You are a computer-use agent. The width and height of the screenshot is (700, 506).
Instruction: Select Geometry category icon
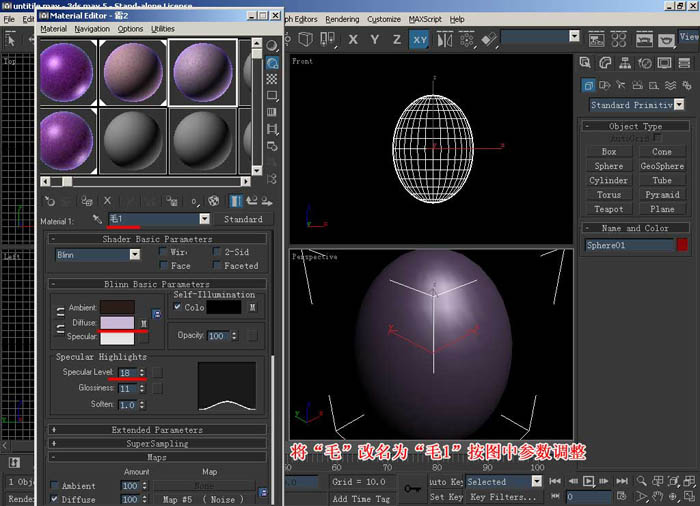tap(588, 85)
